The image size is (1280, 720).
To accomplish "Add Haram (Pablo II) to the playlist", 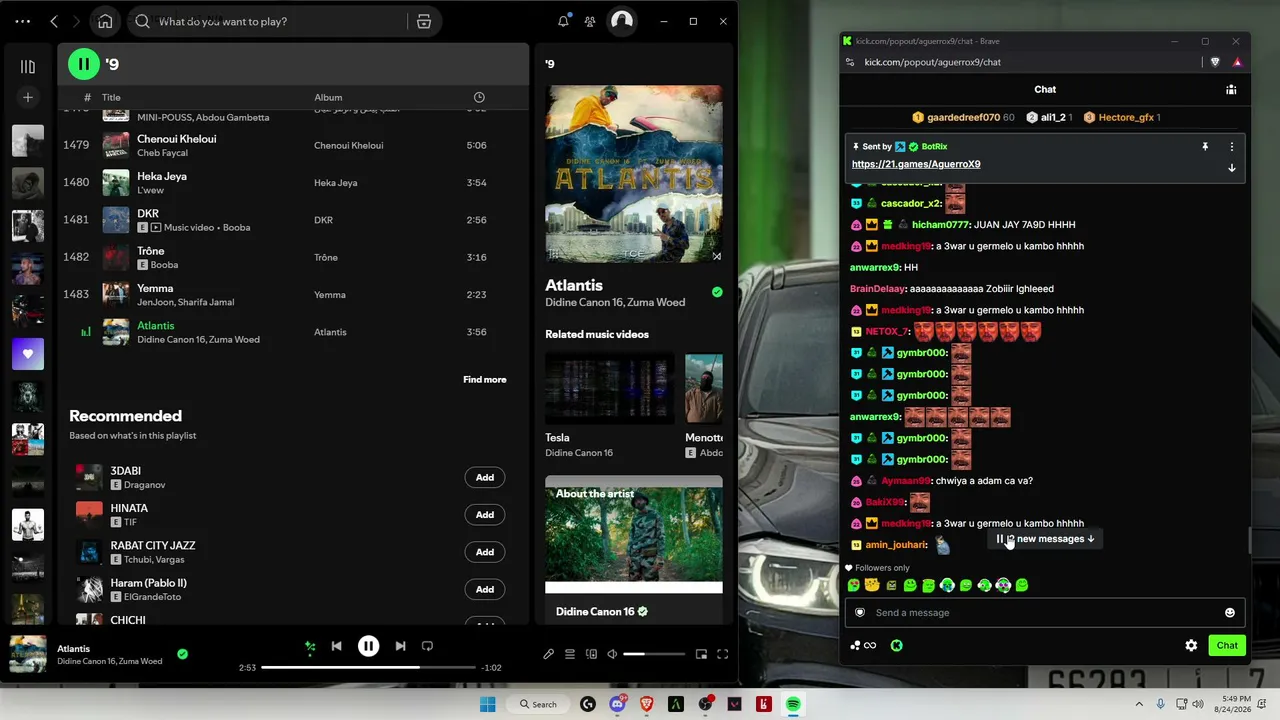I will [x=485, y=589].
